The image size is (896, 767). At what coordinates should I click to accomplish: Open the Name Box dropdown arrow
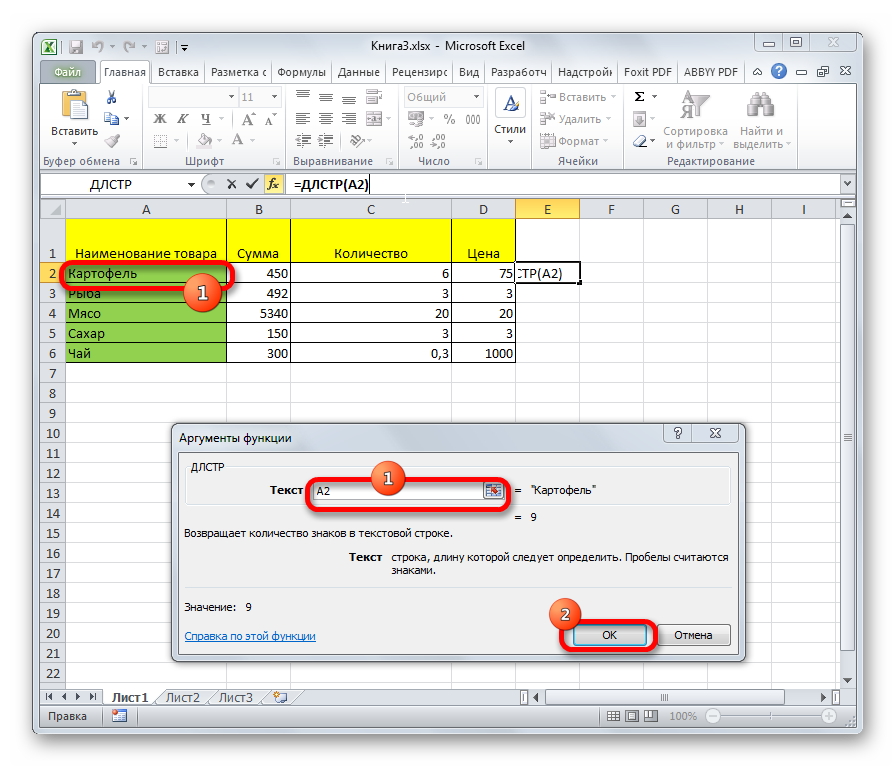point(191,185)
